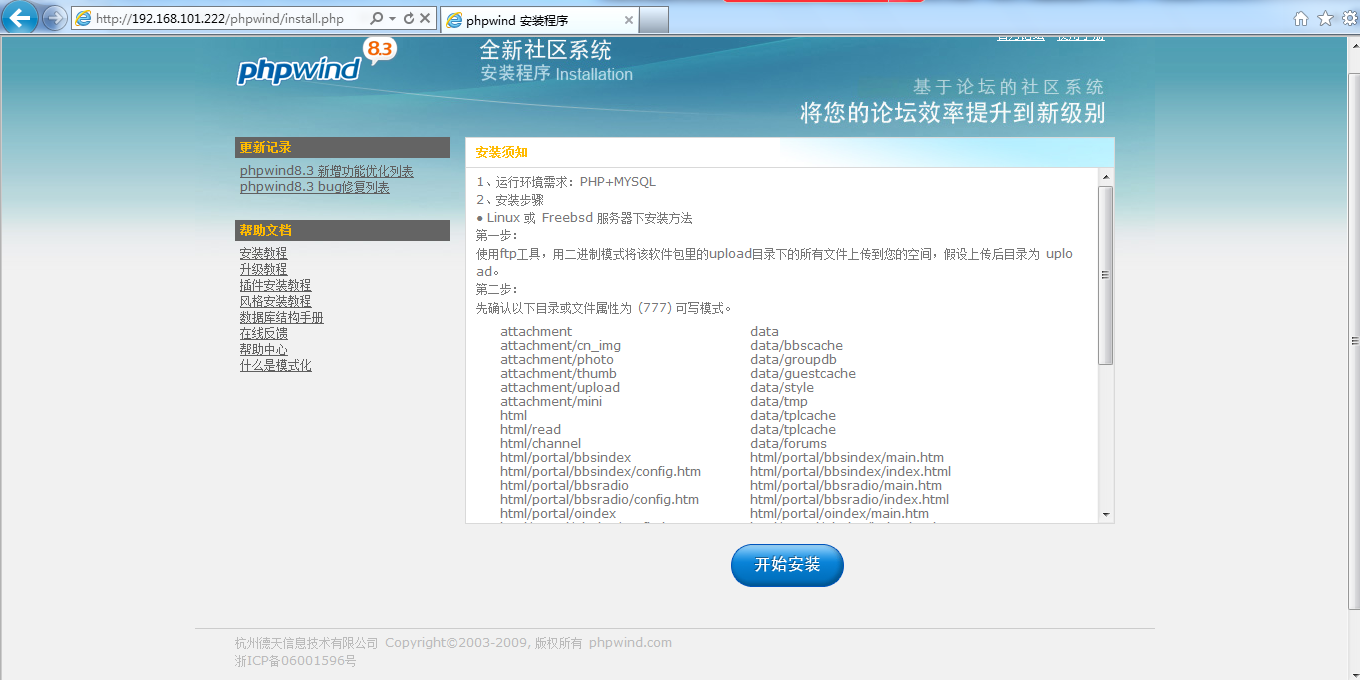The image size is (1360, 680).
Task: Select the phpwind 安装程序 tab
Action: coord(539,20)
